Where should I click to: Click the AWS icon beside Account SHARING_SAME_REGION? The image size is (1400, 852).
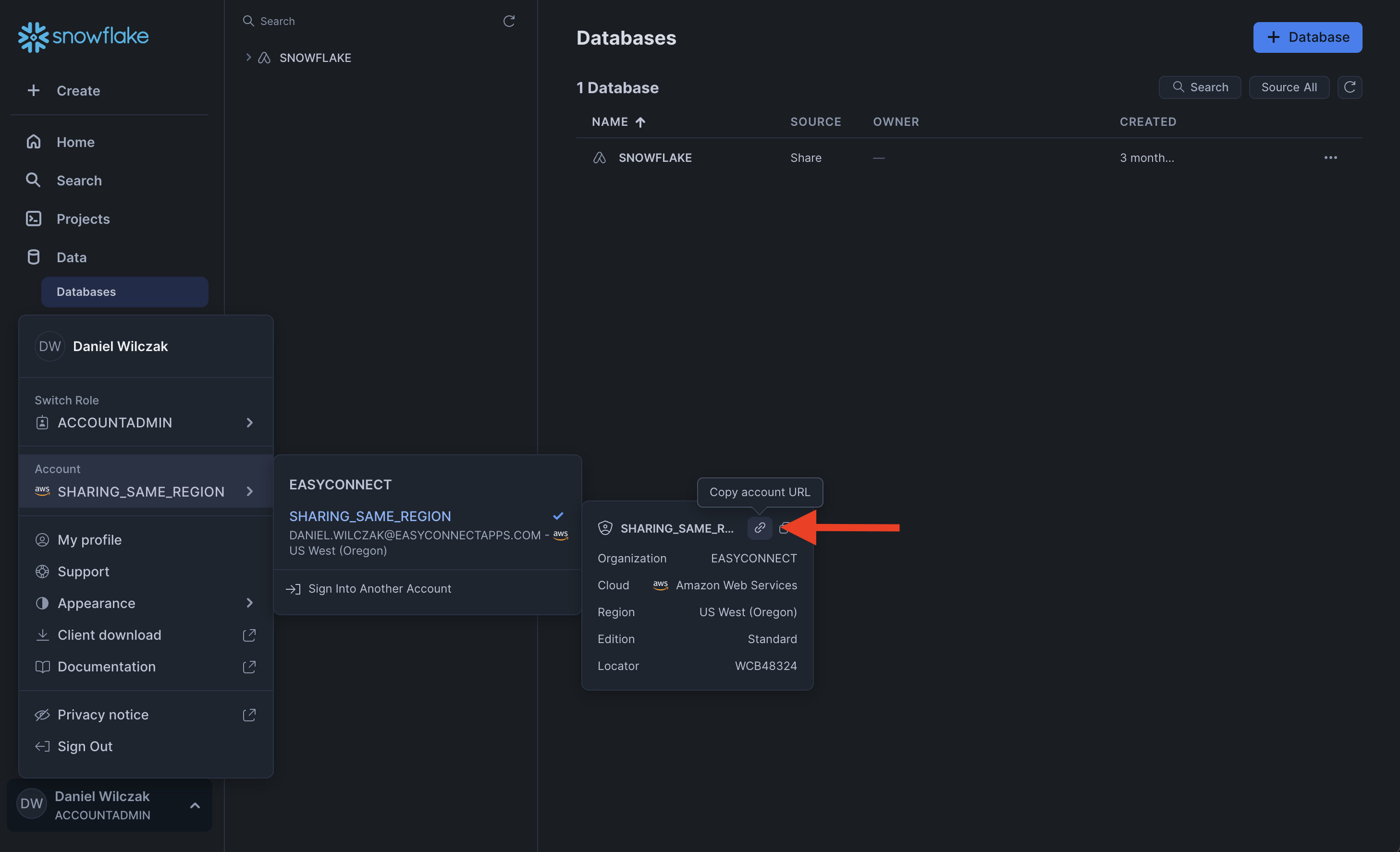pyautogui.click(x=42, y=491)
